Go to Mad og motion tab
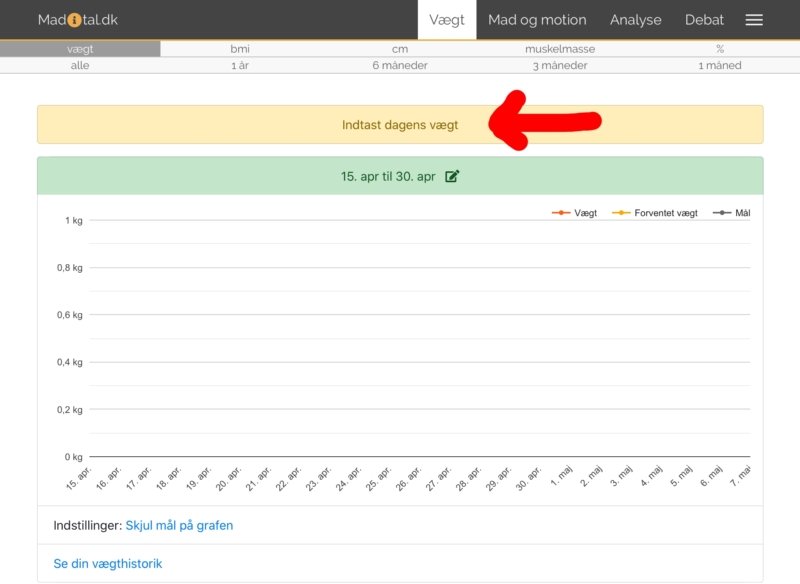Viewport: 800px width, 584px height. click(537, 20)
